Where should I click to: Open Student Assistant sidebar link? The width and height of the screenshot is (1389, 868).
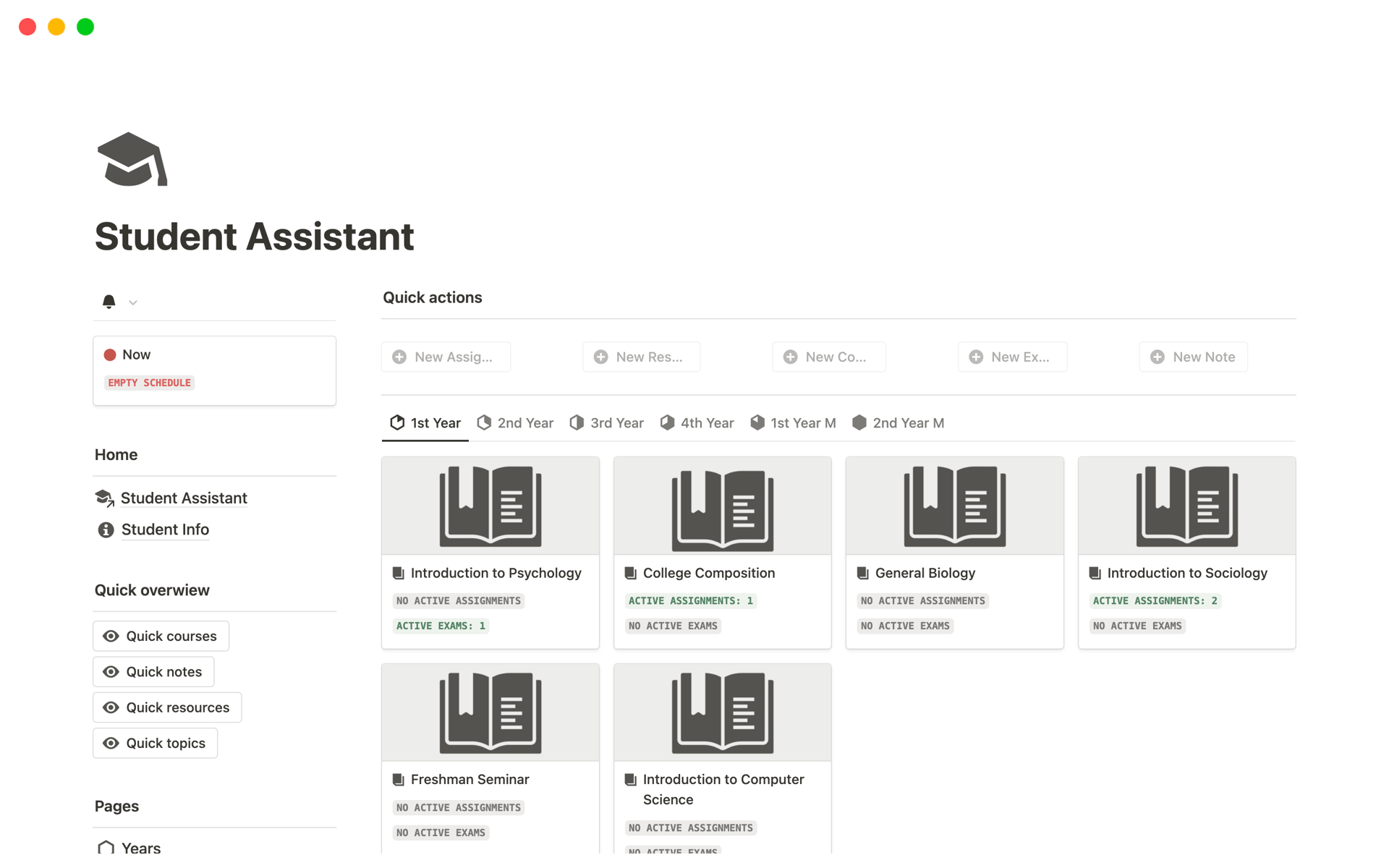click(x=184, y=498)
